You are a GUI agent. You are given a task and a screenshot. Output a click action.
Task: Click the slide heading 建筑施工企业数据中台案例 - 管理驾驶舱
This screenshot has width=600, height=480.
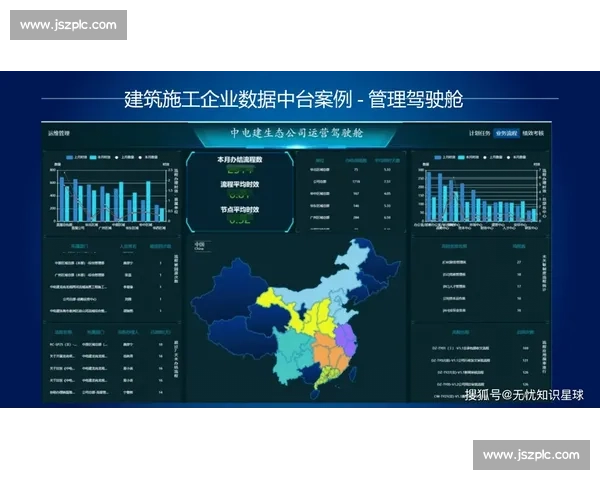tap(293, 99)
